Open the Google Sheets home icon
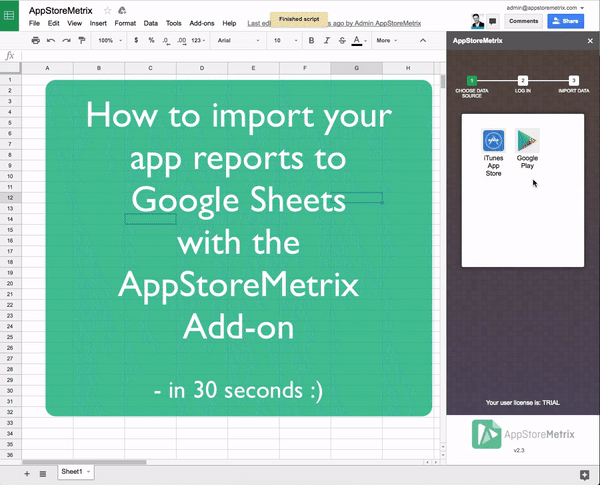600x485 pixels. tap(9, 15)
